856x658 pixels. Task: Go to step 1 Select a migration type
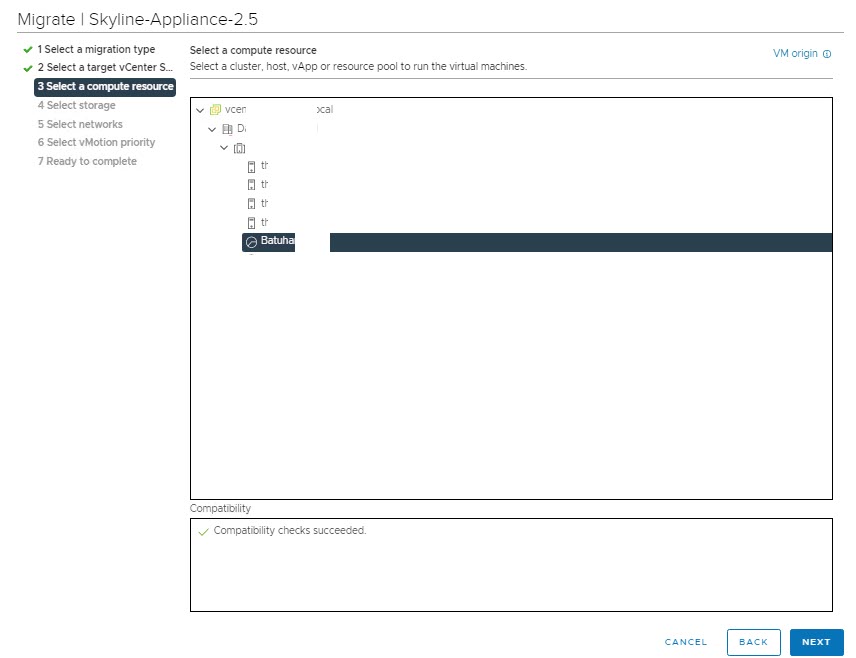pos(95,49)
